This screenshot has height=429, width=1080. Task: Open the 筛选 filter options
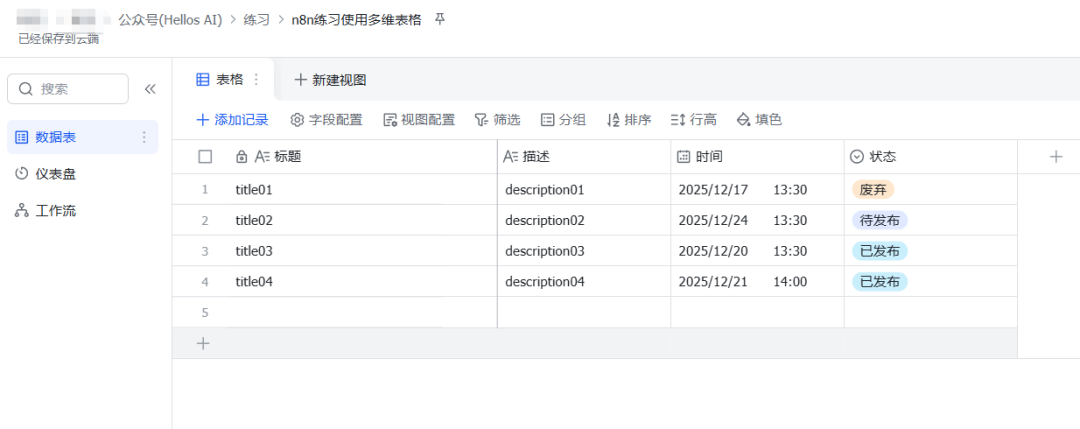pyautogui.click(x=497, y=120)
